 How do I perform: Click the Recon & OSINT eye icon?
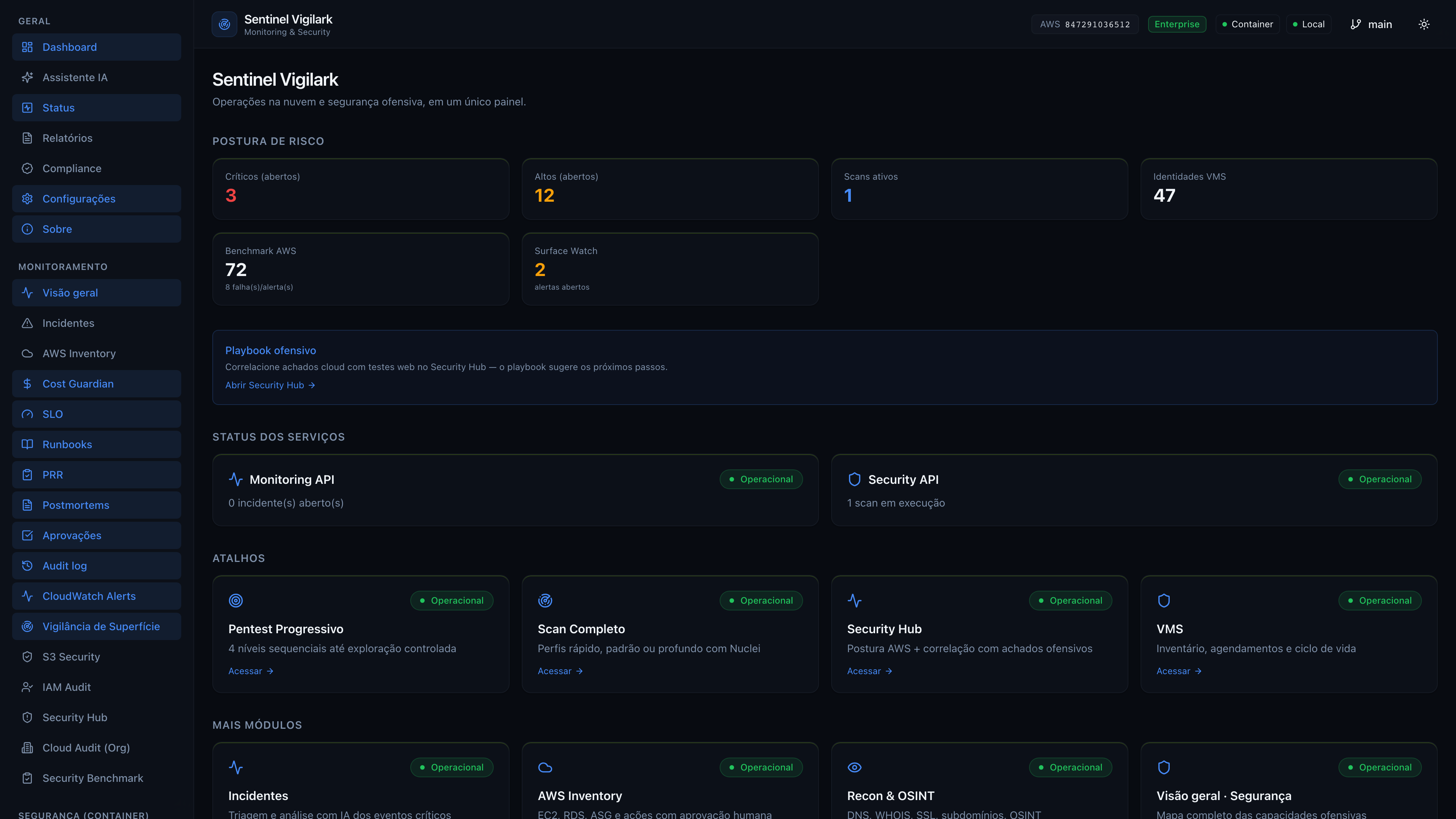855,767
